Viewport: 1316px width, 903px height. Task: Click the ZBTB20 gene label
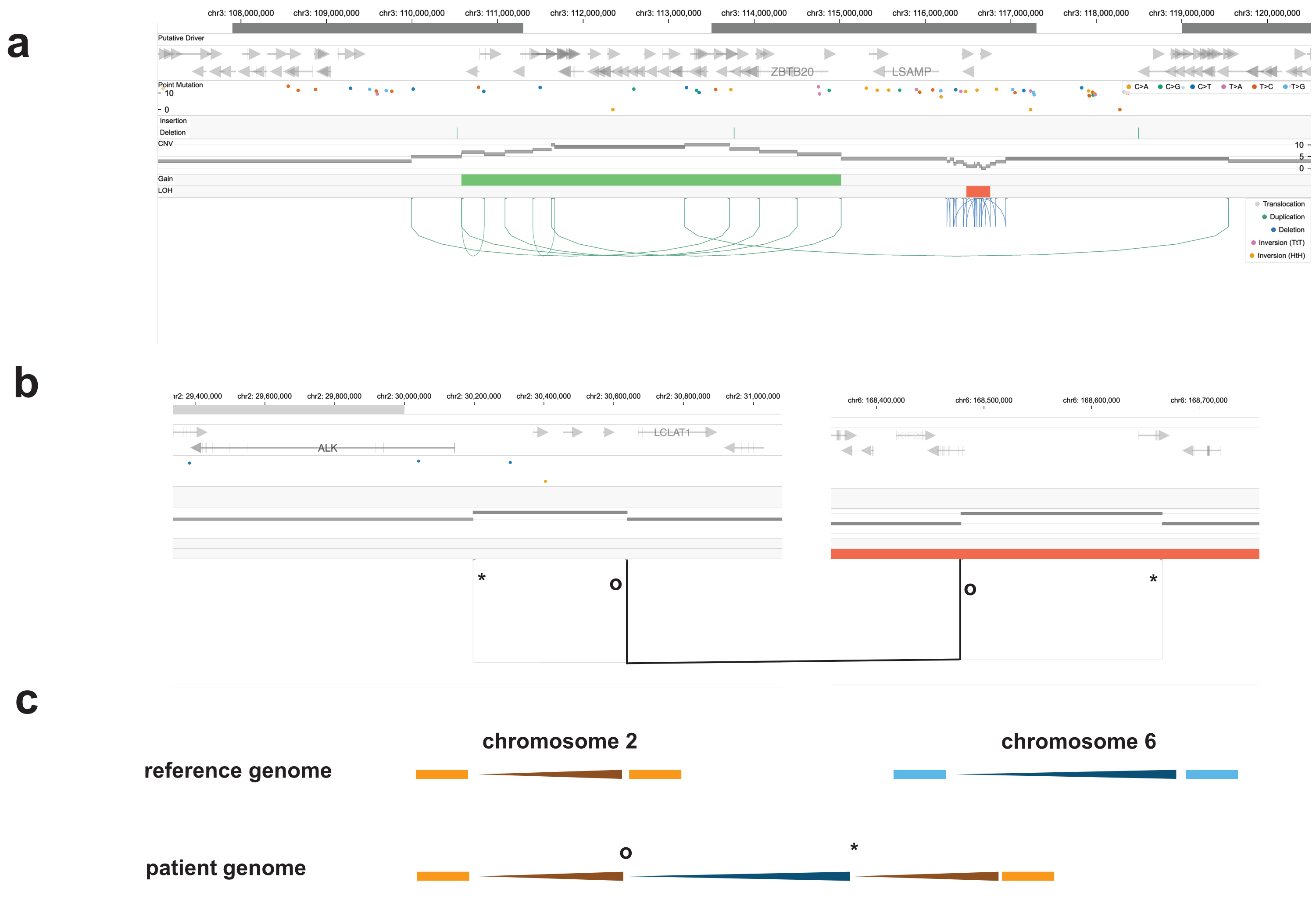pos(792,72)
